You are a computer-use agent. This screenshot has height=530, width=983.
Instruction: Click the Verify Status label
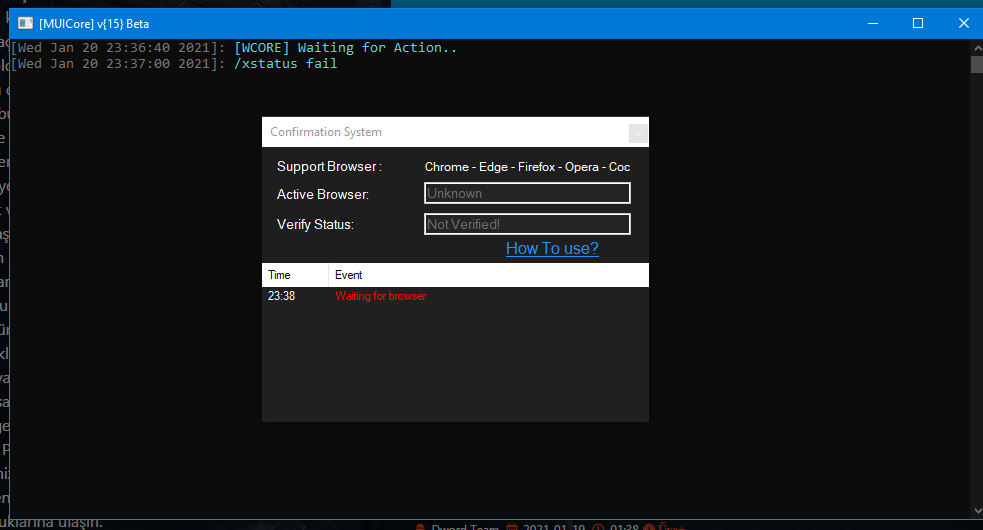[315, 225]
